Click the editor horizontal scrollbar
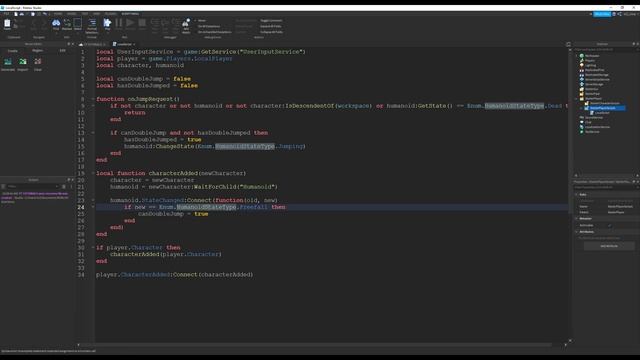The height and width of the screenshot is (360, 640). point(316,345)
